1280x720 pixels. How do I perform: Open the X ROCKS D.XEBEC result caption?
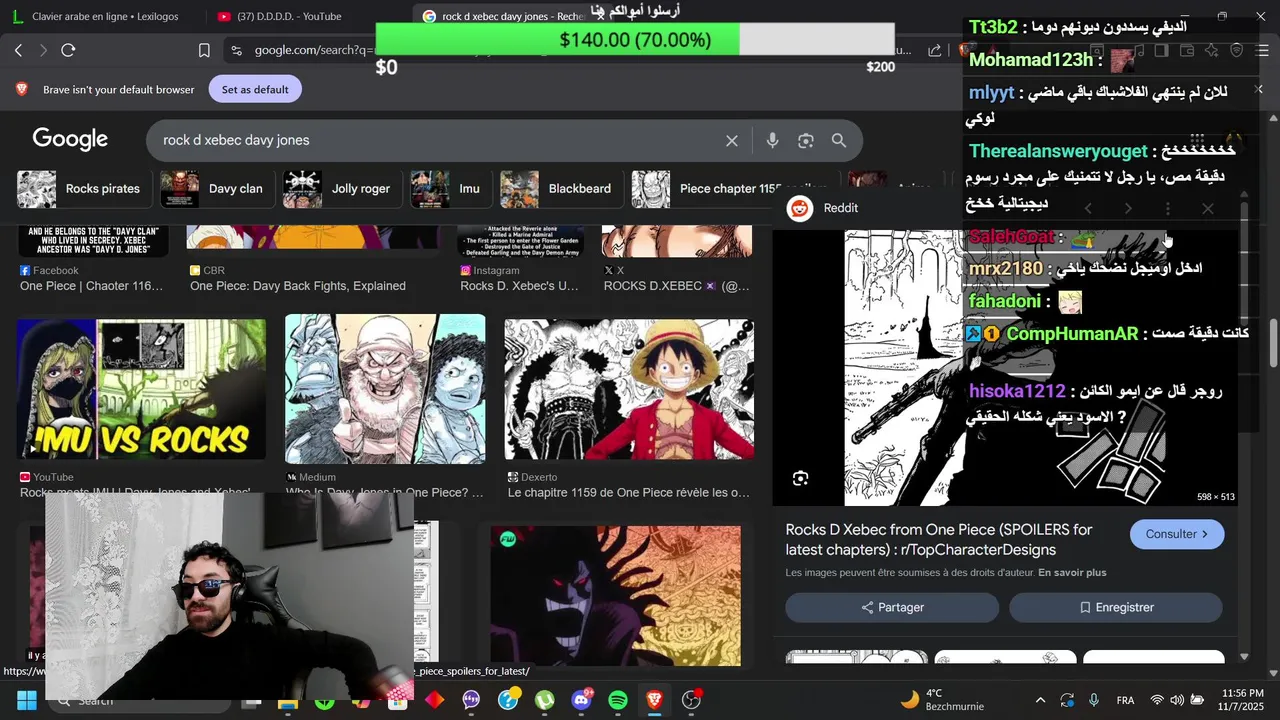click(677, 286)
